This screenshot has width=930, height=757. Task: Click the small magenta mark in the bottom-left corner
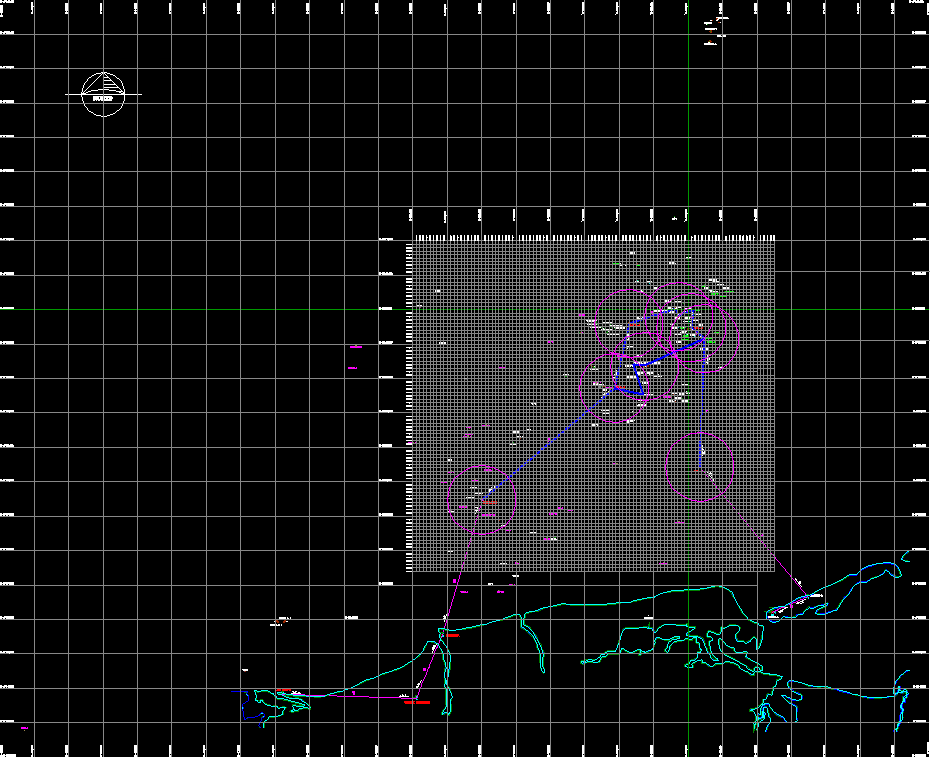pyautogui.click(x=24, y=728)
